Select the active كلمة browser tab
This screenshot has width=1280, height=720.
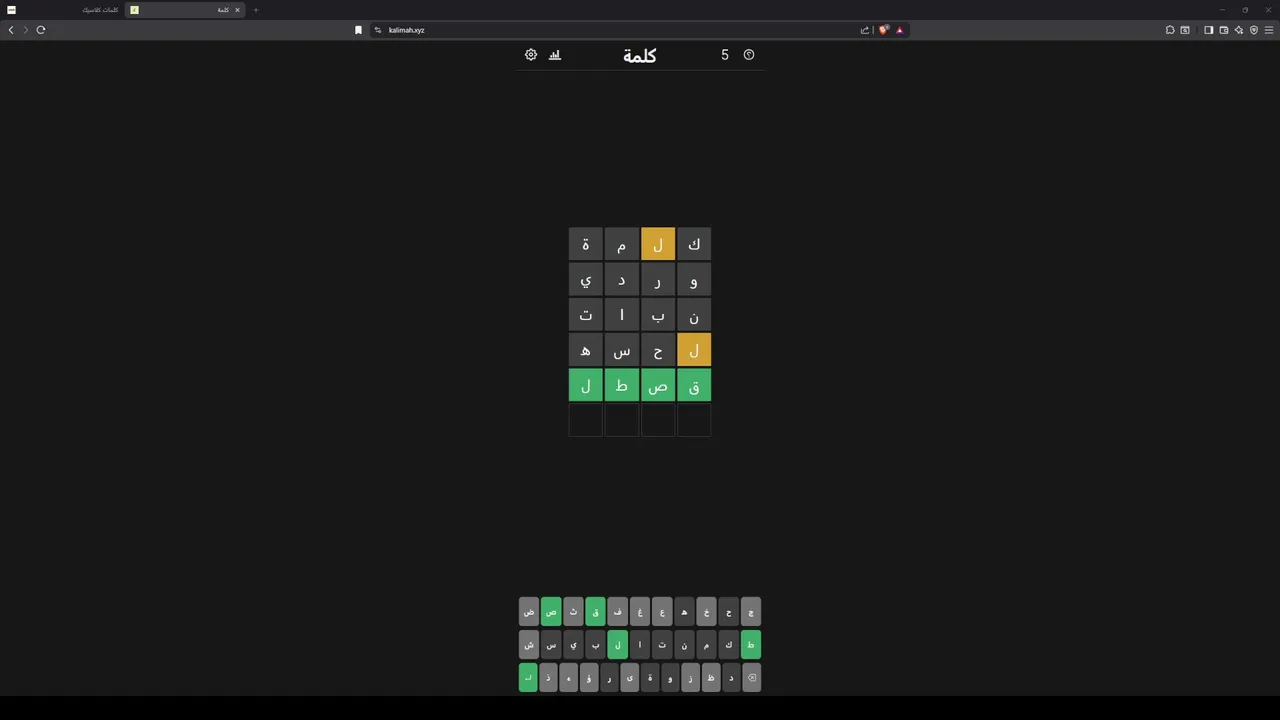pyautogui.click(x=185, y=10)
